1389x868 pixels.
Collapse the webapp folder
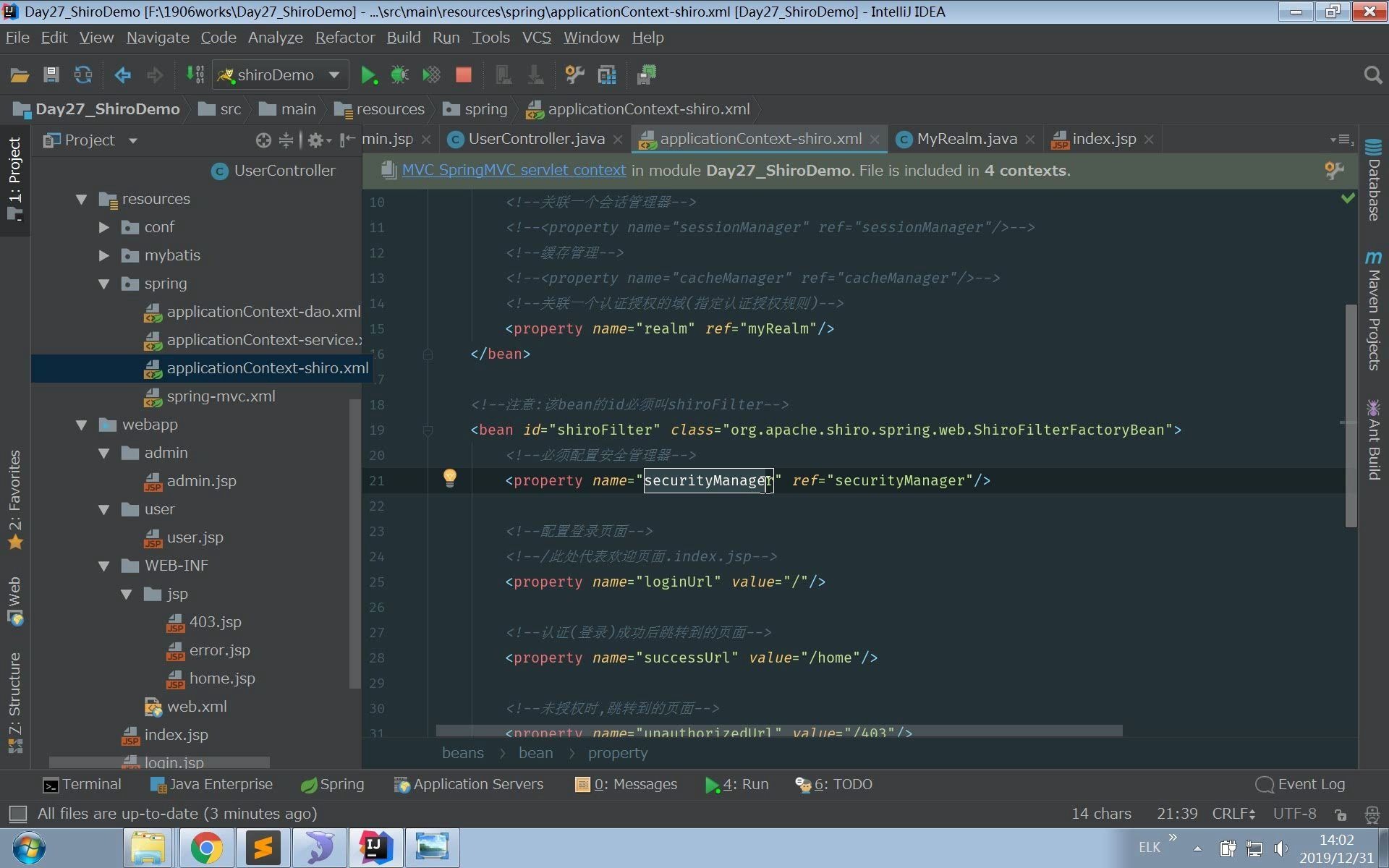pyautogui.click(x=82, y=425)
